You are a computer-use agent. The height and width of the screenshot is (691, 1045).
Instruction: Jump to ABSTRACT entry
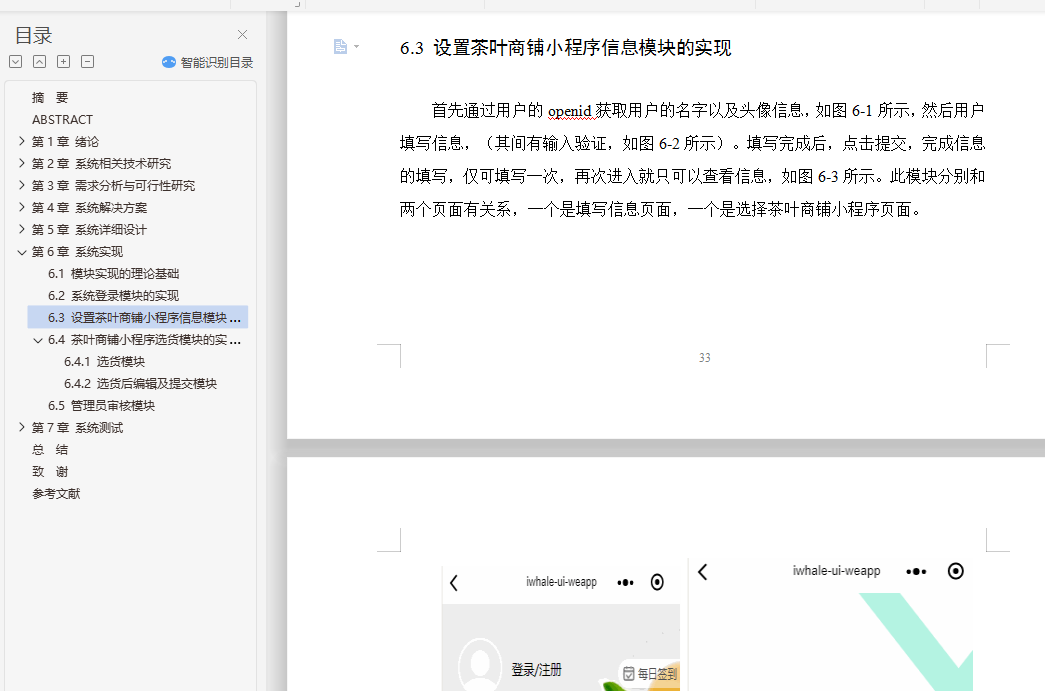[x=63, y=119]
